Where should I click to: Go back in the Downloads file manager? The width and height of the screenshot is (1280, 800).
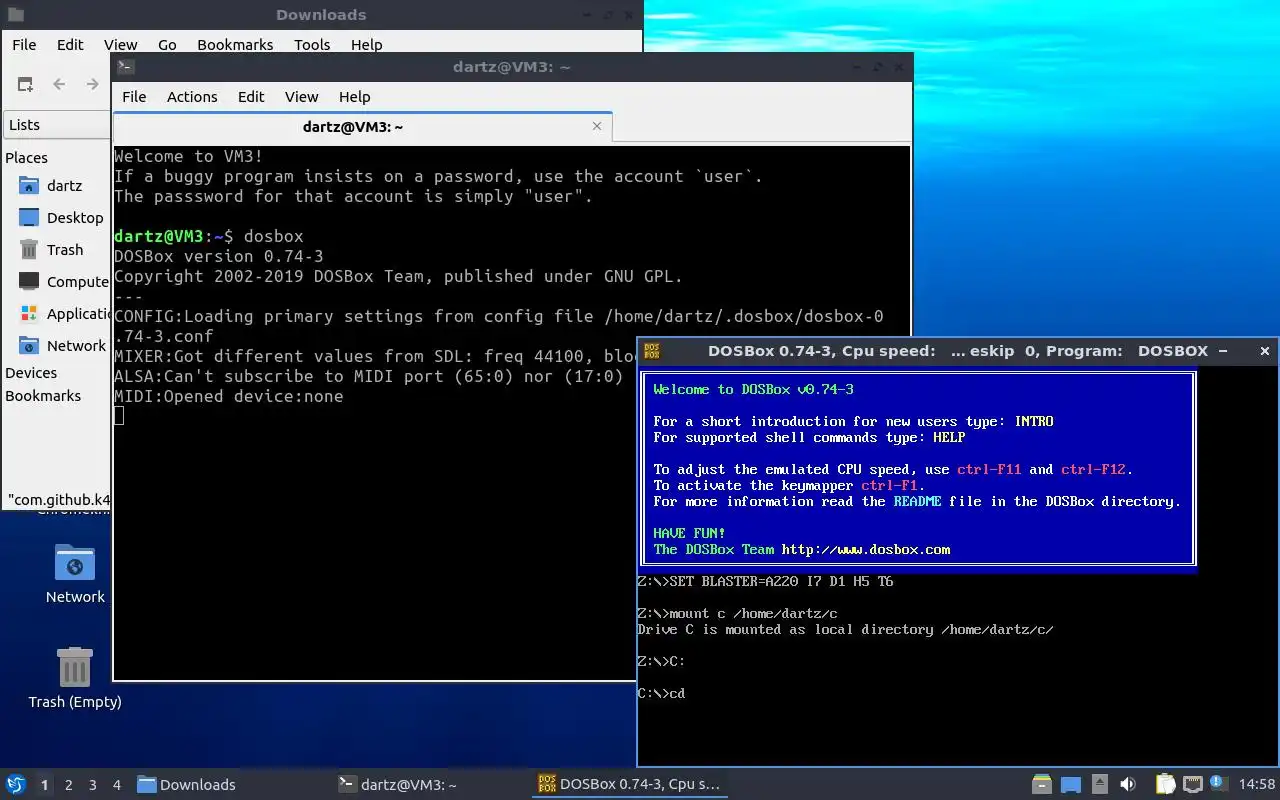(x=59, y=84)
